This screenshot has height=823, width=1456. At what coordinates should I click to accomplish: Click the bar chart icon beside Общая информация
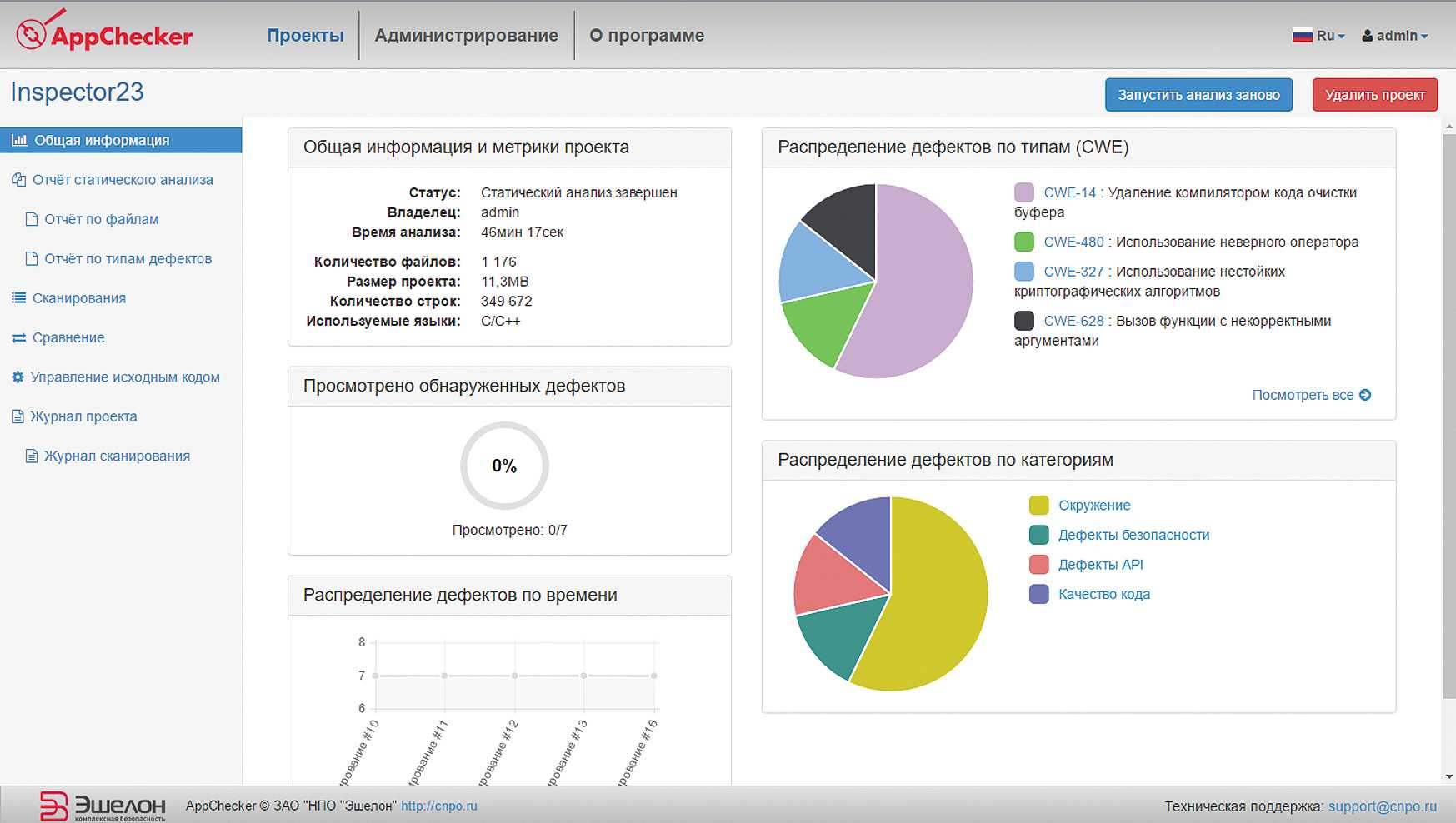tap(18, 141)
